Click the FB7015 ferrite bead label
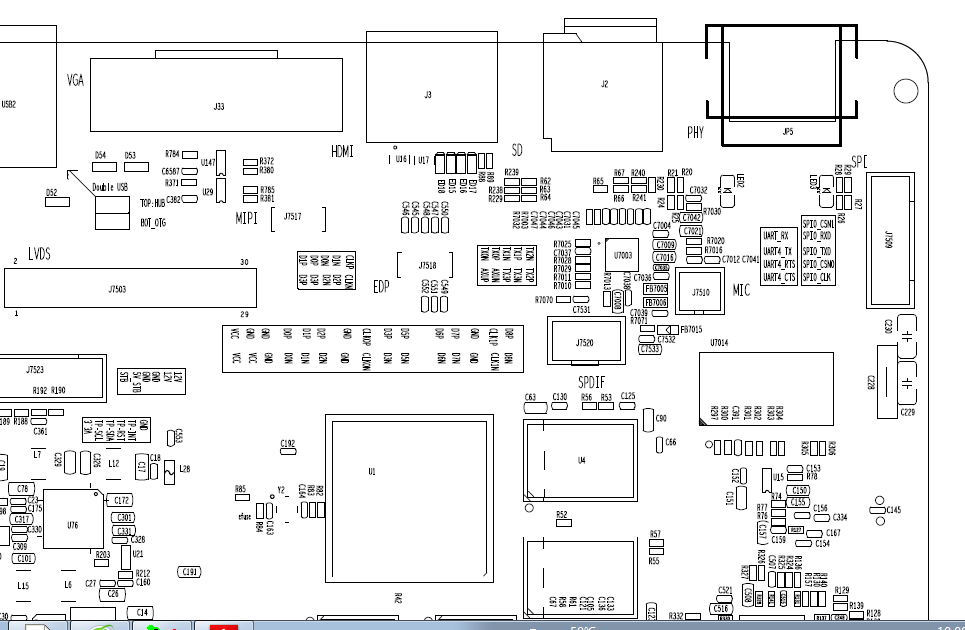This screenshot has width=965, height=630. pos(691,330)
